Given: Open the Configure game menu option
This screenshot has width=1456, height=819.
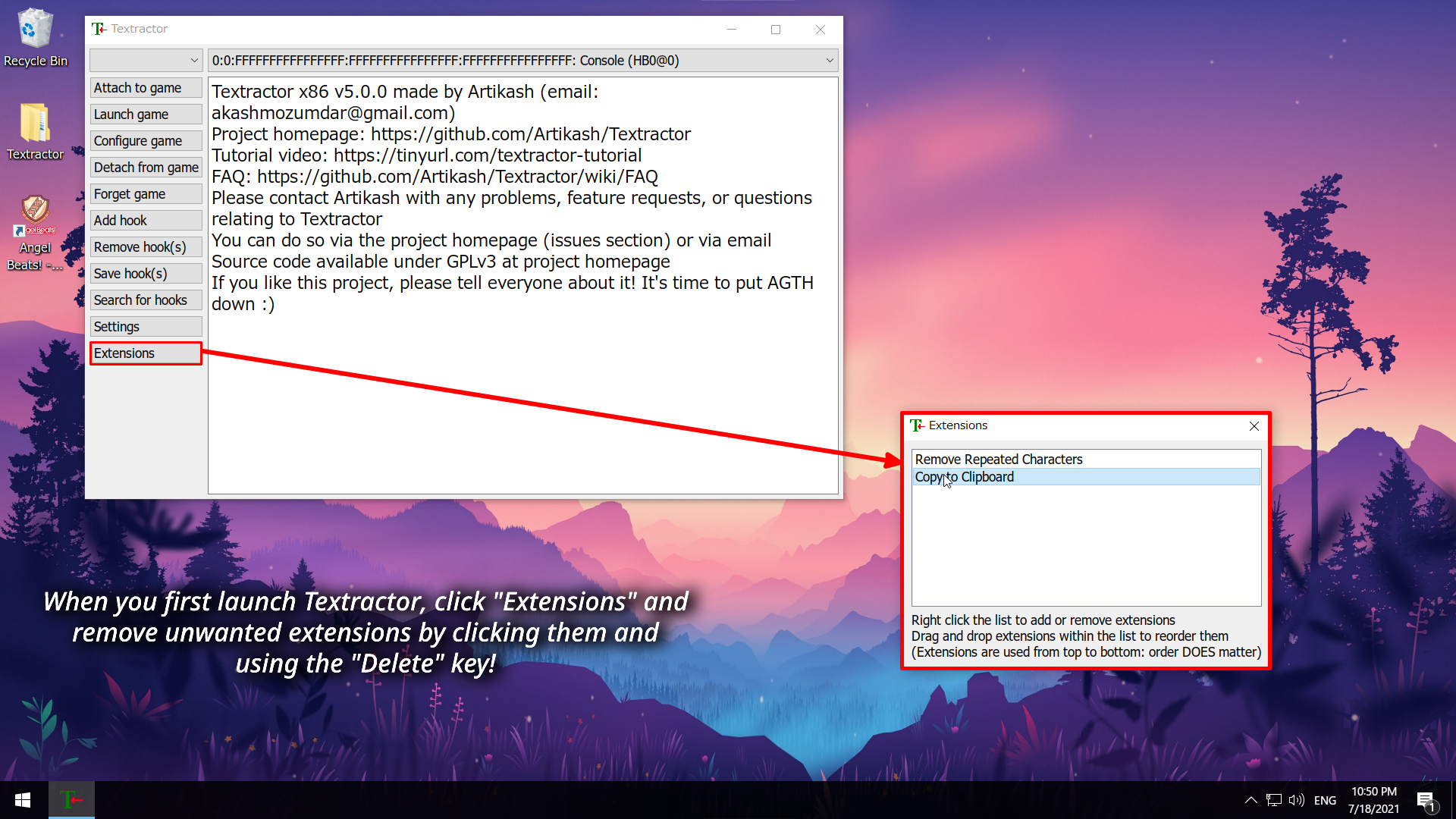Looking at the screenshot, I should [138, 141].
